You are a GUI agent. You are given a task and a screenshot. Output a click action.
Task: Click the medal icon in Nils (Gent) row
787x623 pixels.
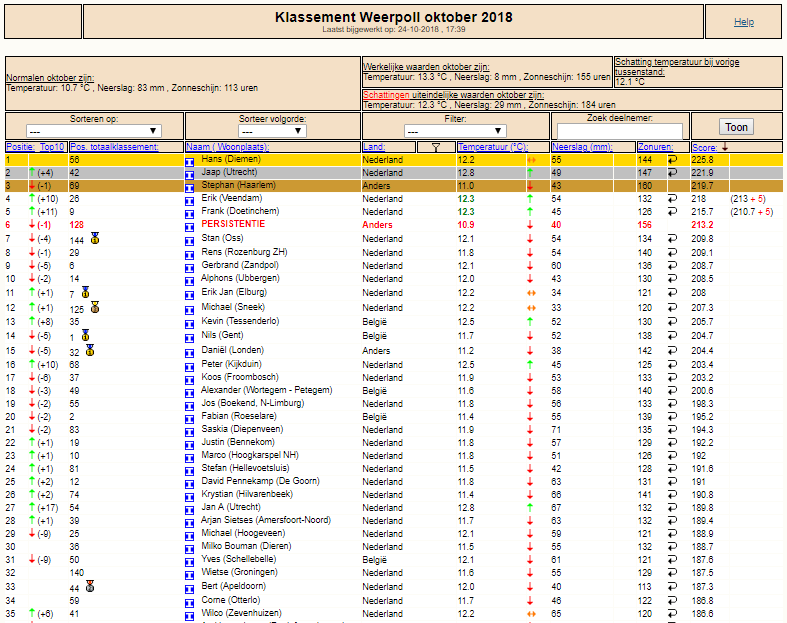[85, 335]
